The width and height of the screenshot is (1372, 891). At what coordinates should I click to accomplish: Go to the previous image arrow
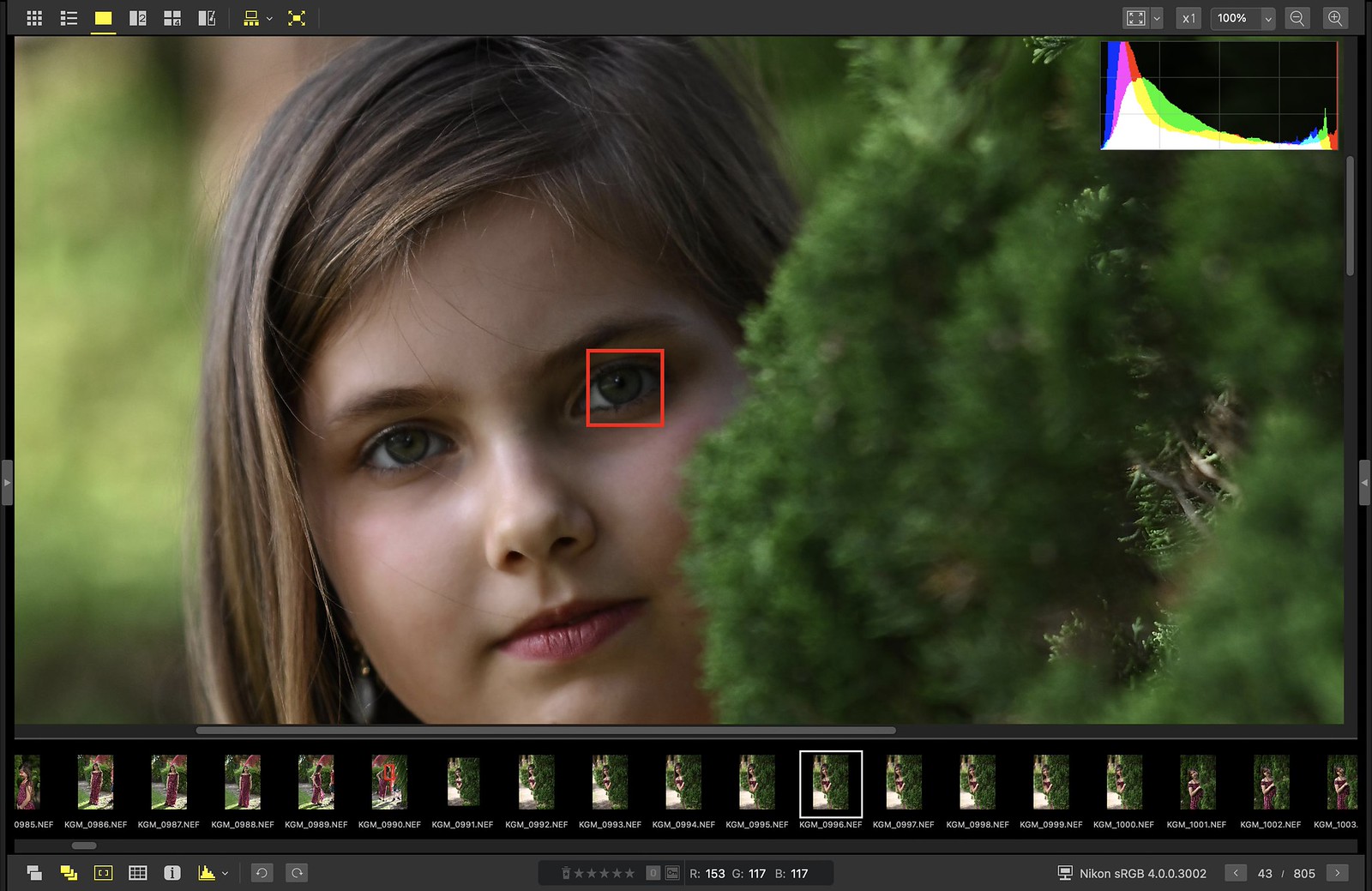[x=1236, y=873]
